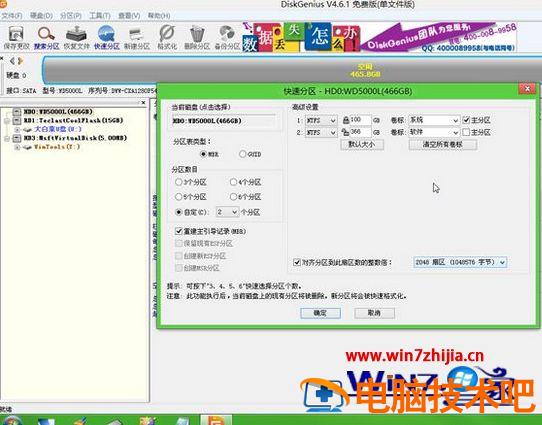The image size is (542, 425).
Task: Toggle the lock icon beside the 366 GB size
Action: coord(345,132)
